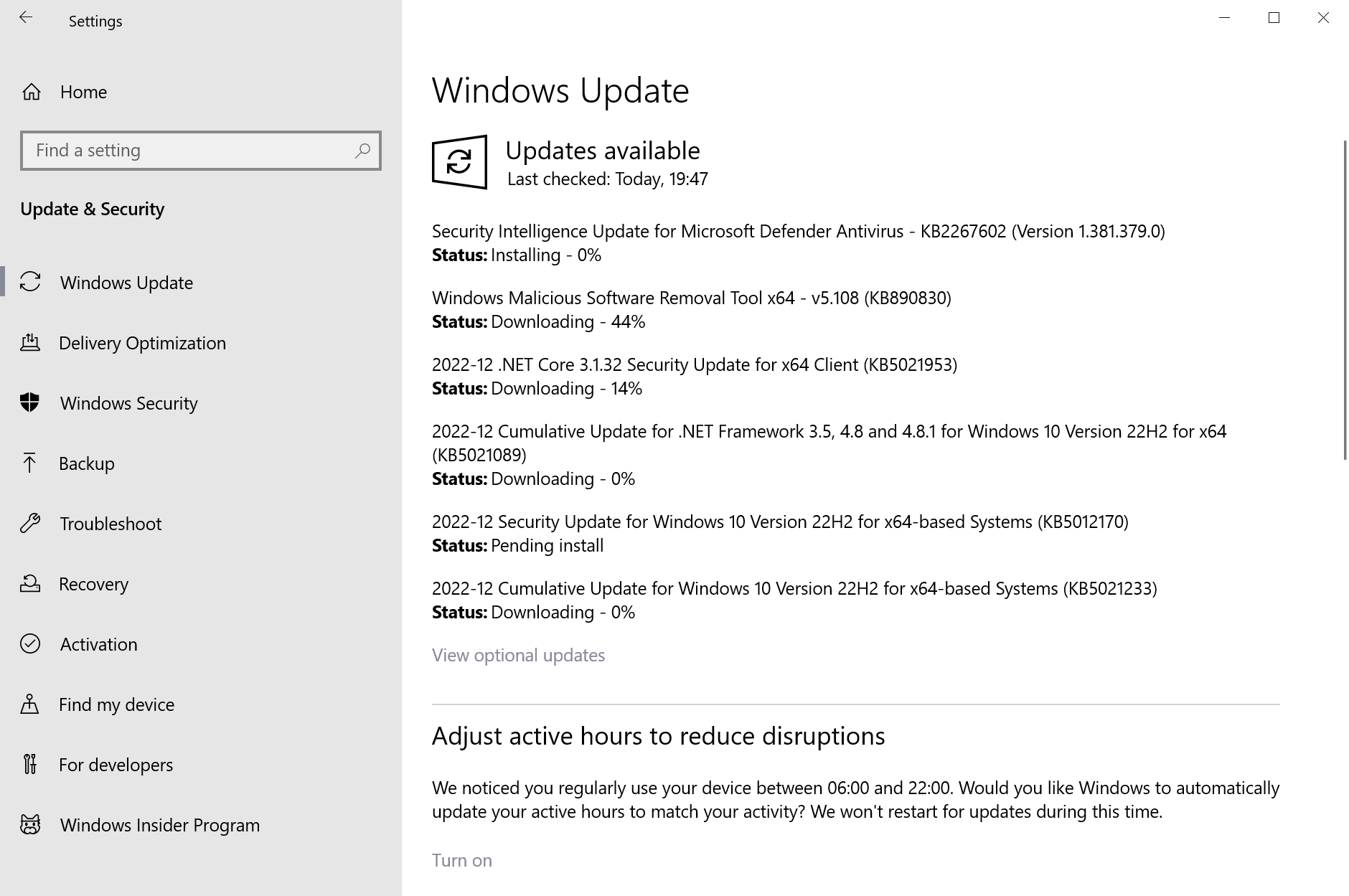Viewport: 1349px width, 896px height.
Task: Click the large update refresh status icon
Action: point(459,162)
